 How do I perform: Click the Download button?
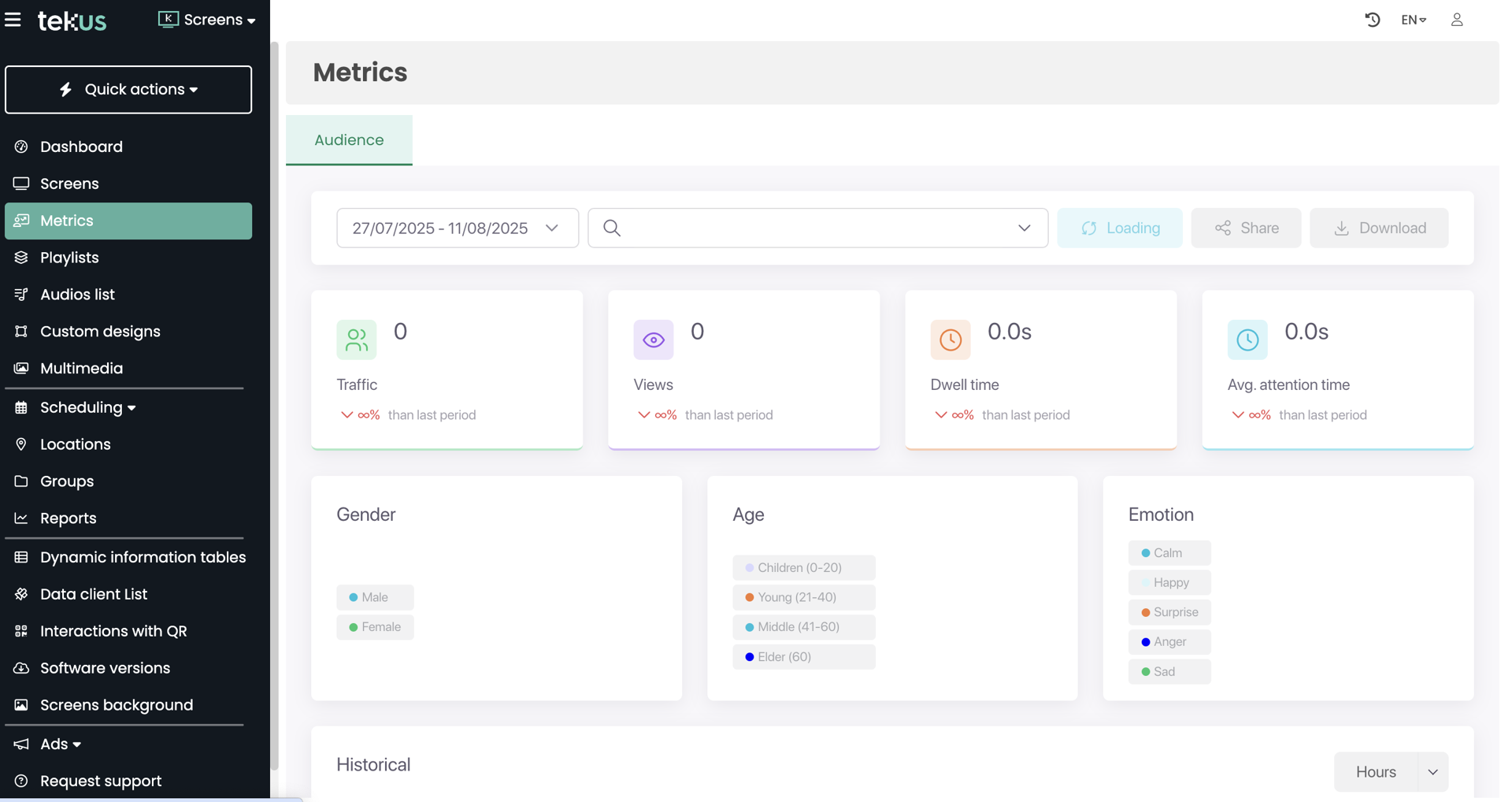1378,228
